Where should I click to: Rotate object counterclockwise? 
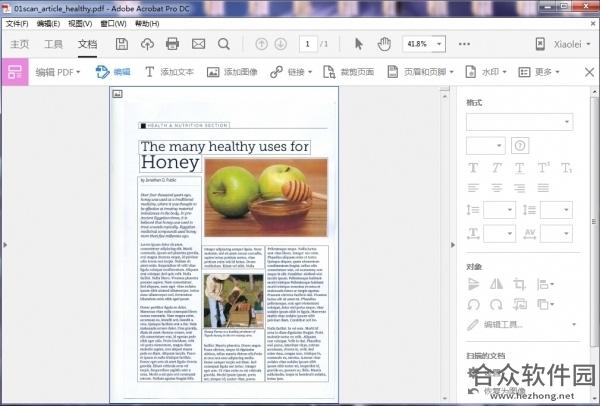pyautogui.click(x=473, y=305)
